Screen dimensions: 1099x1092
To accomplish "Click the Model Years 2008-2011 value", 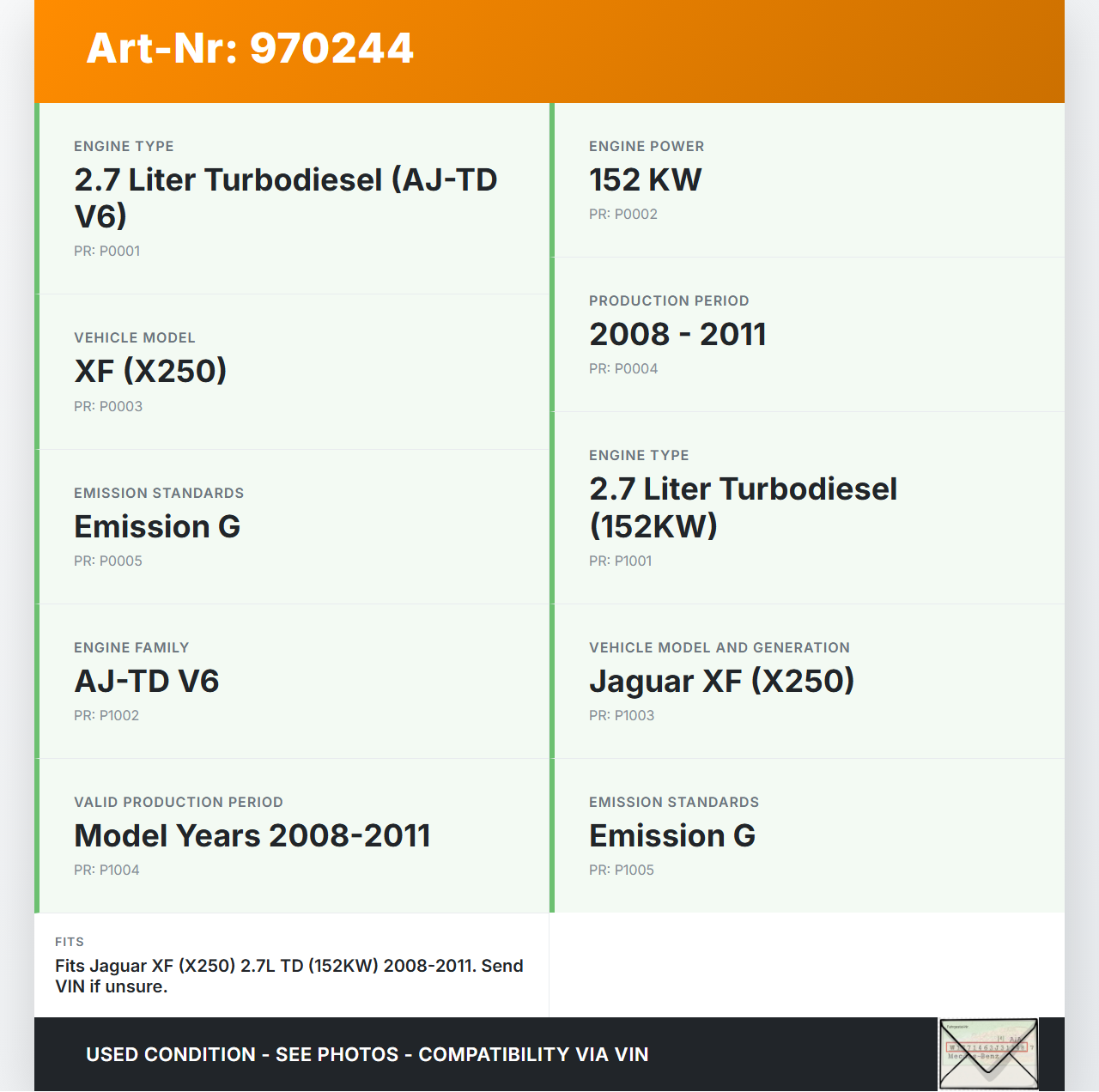I will click(252, 835).
